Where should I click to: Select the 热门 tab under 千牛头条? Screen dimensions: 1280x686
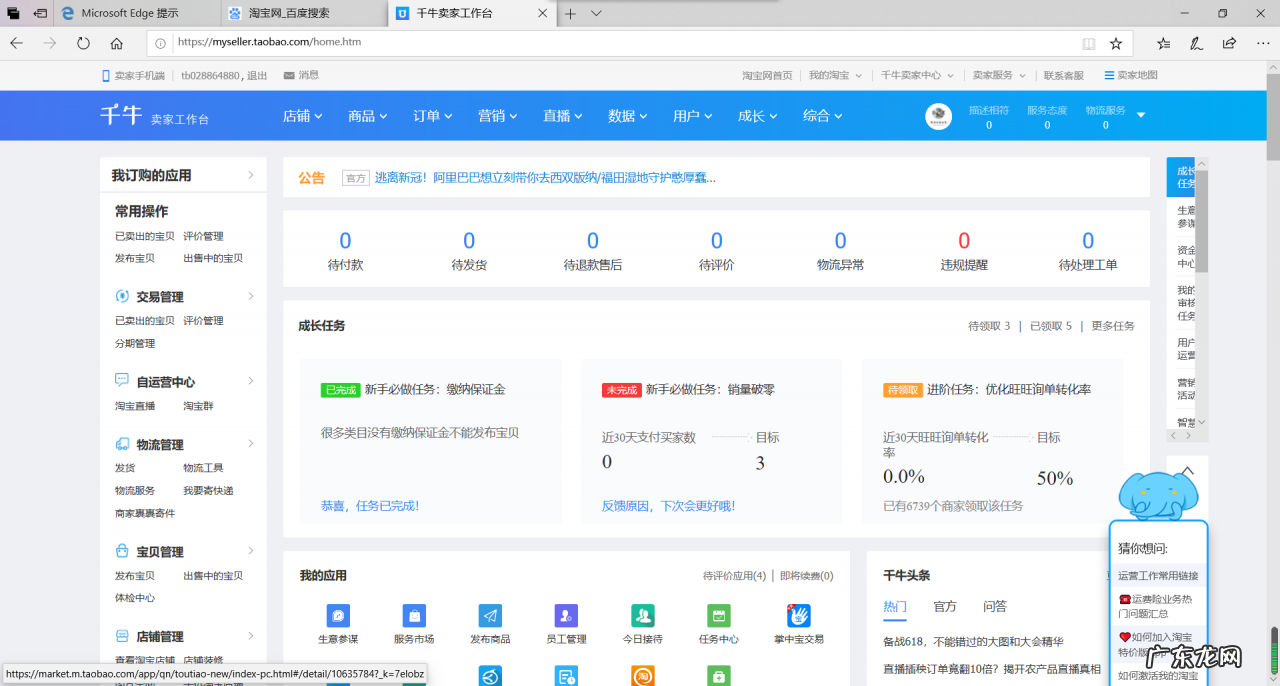point(895,606)
